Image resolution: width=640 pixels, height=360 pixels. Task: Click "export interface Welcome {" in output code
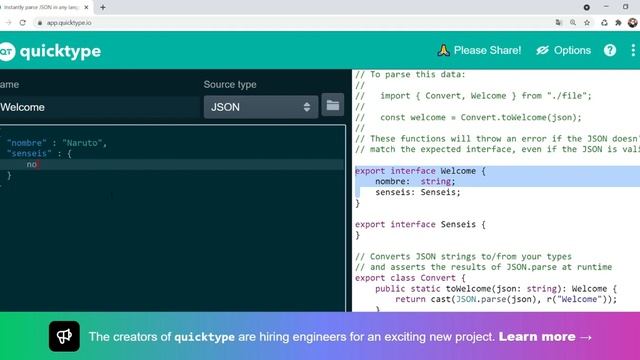(420, 171)
